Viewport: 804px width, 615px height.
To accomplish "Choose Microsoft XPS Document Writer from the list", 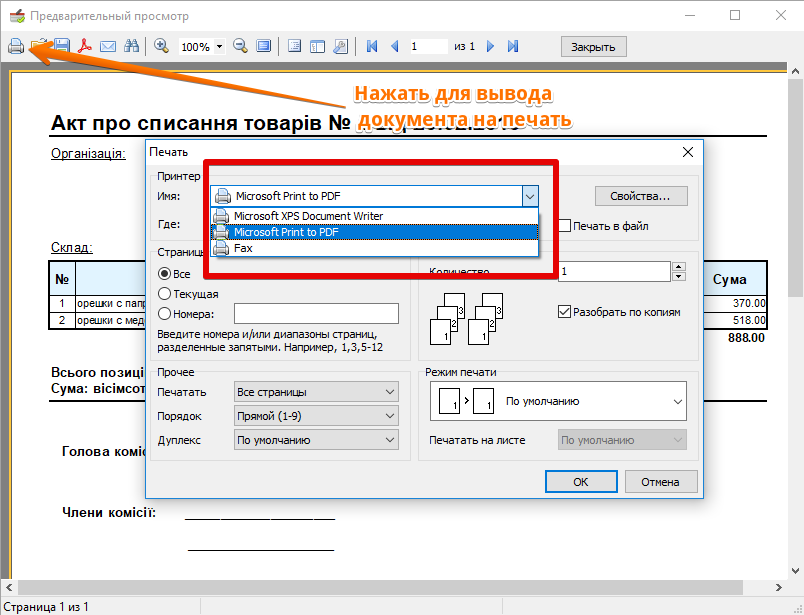I will [x=375, y=216].
